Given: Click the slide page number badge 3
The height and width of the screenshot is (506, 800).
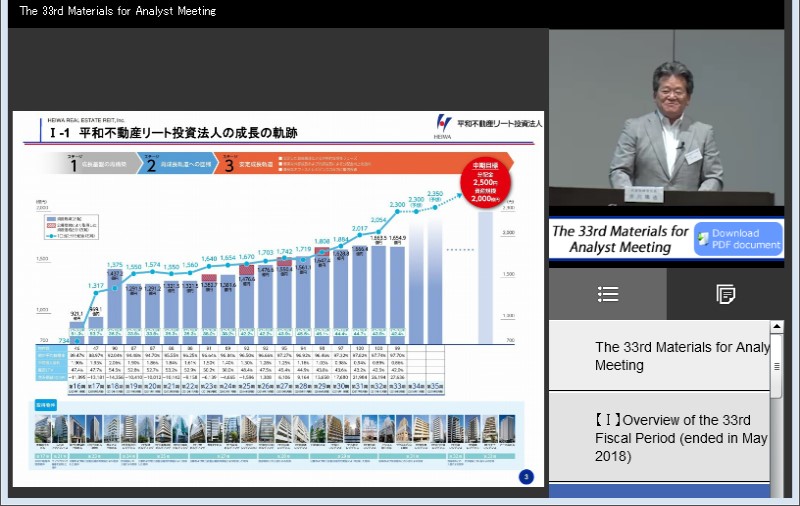Looking at the screenshot, I should coord(526,476).
